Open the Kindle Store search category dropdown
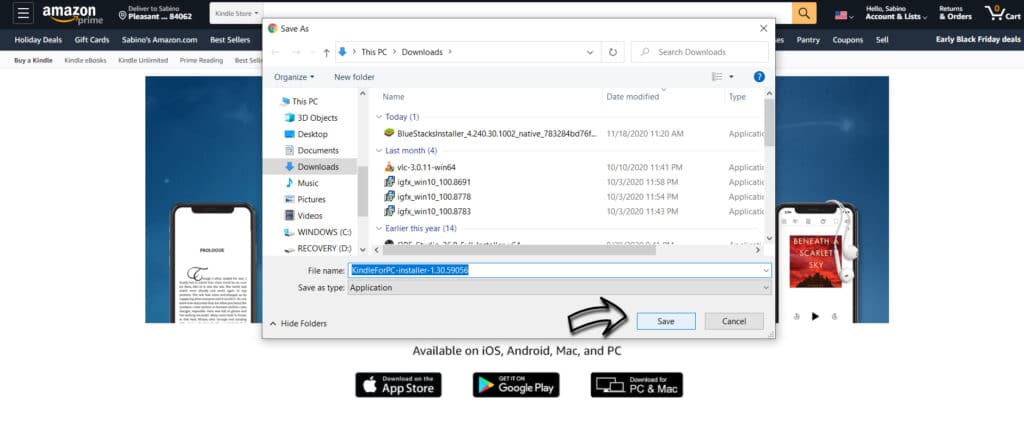Screen dimensions: 1024x439 point(236,13)
